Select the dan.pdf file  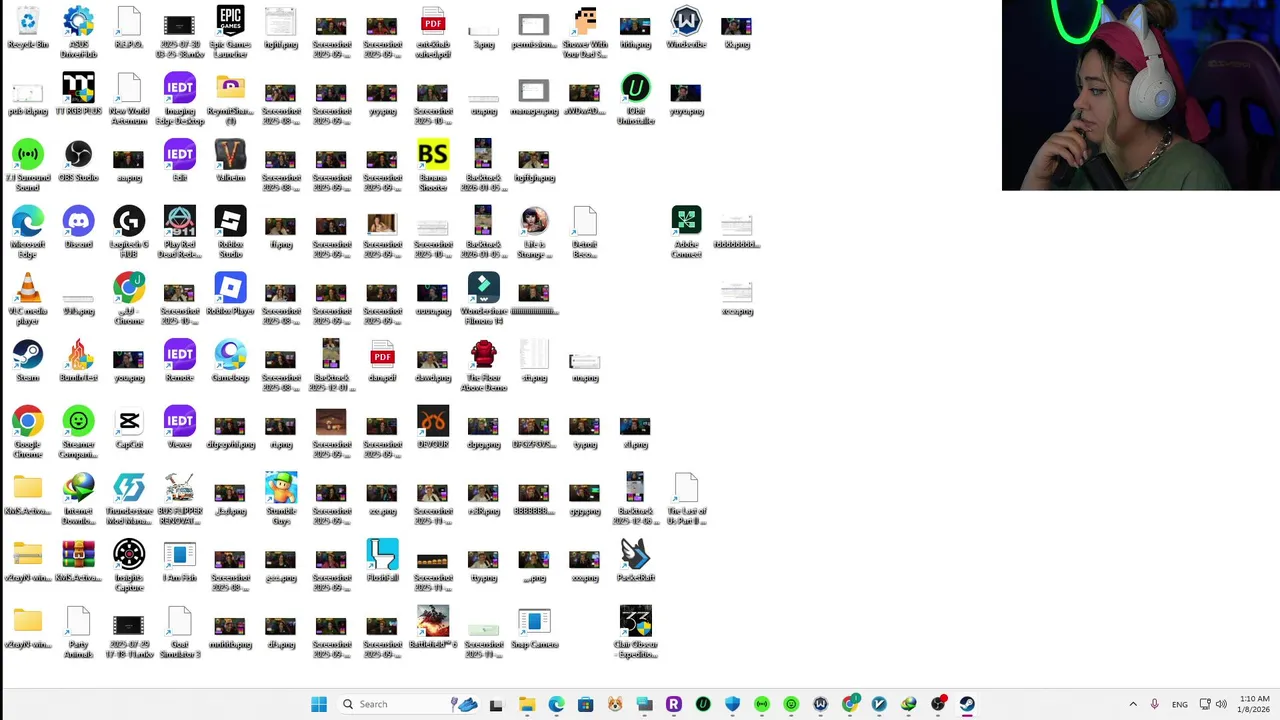click(x=382, y=361)
